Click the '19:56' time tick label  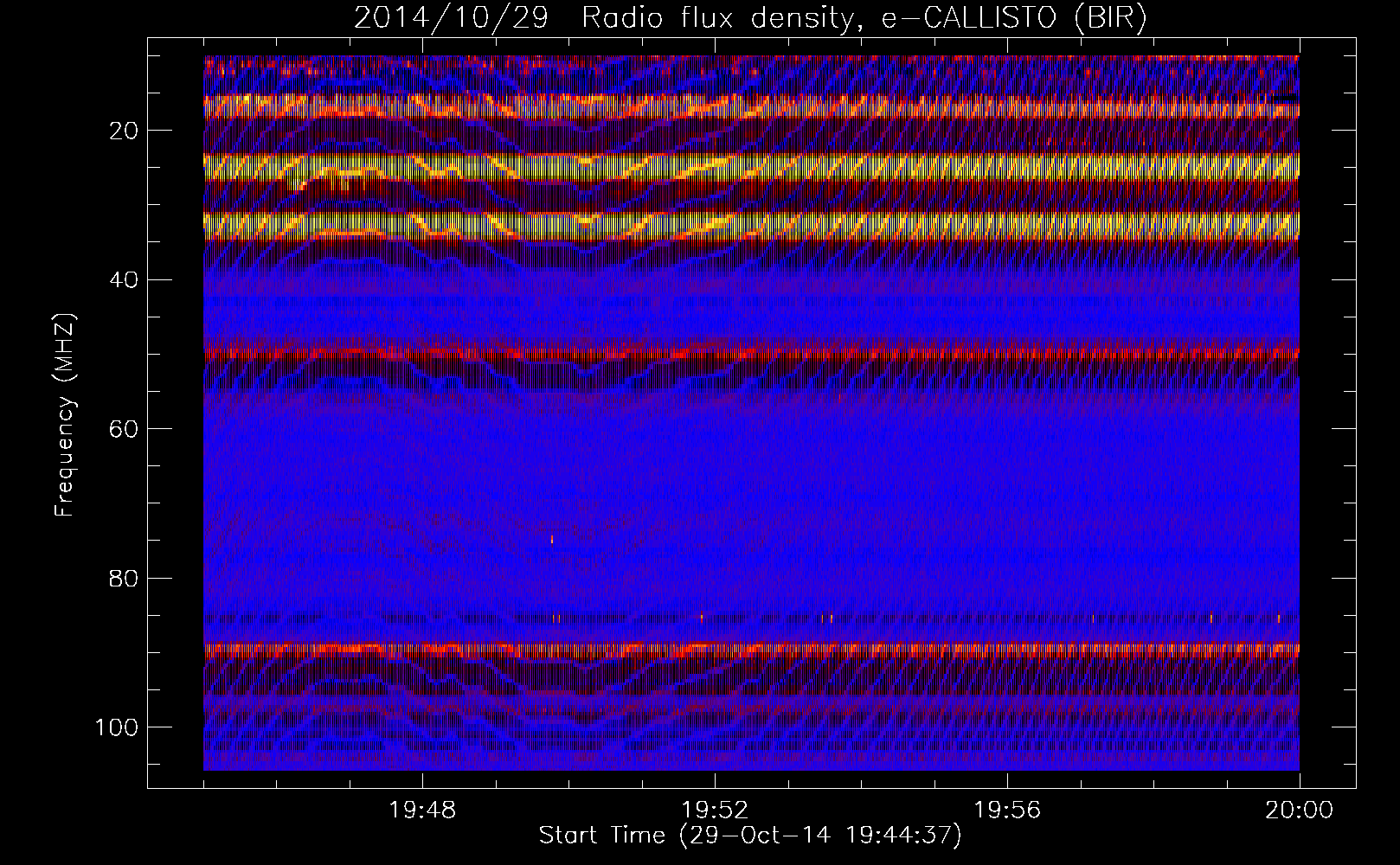point(1007,811)
